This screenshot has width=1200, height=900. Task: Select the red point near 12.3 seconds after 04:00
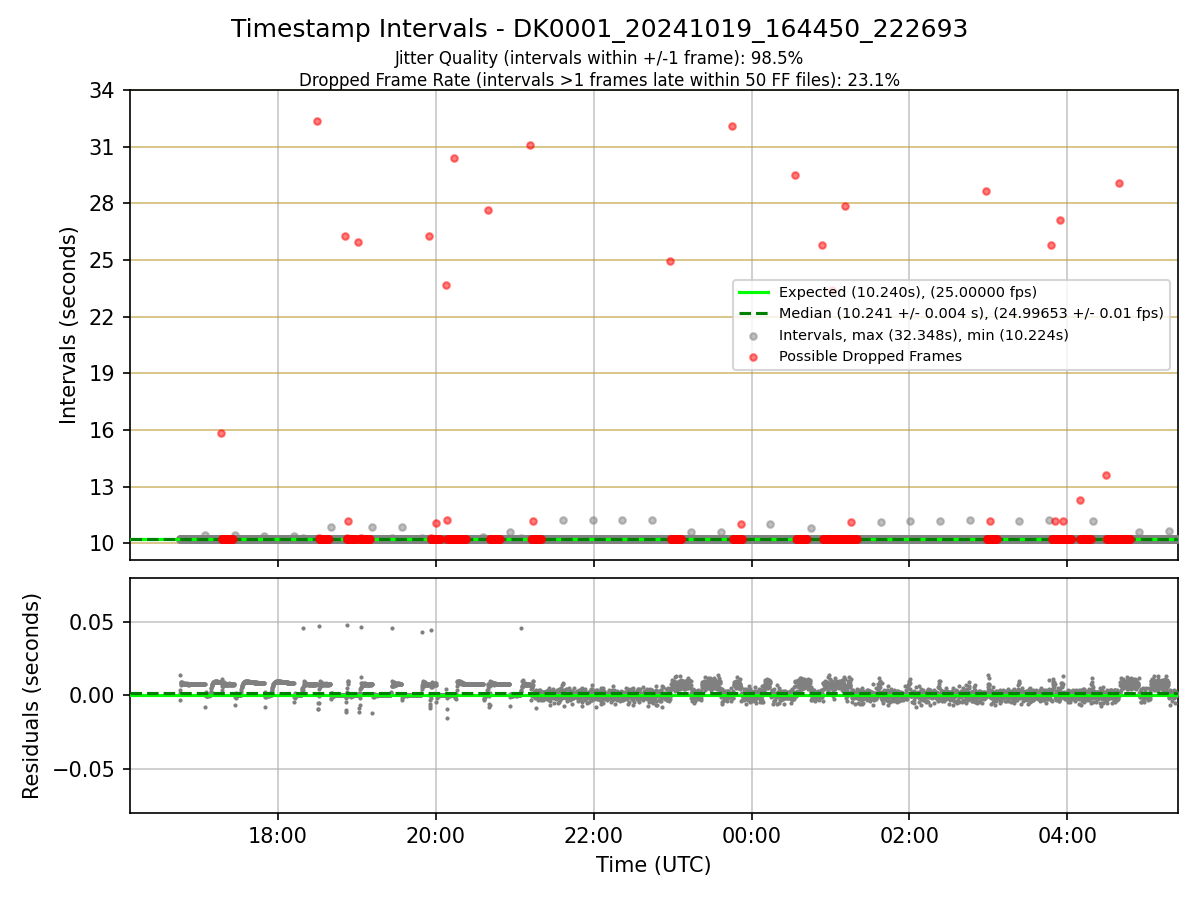(x=1080, y=500)
